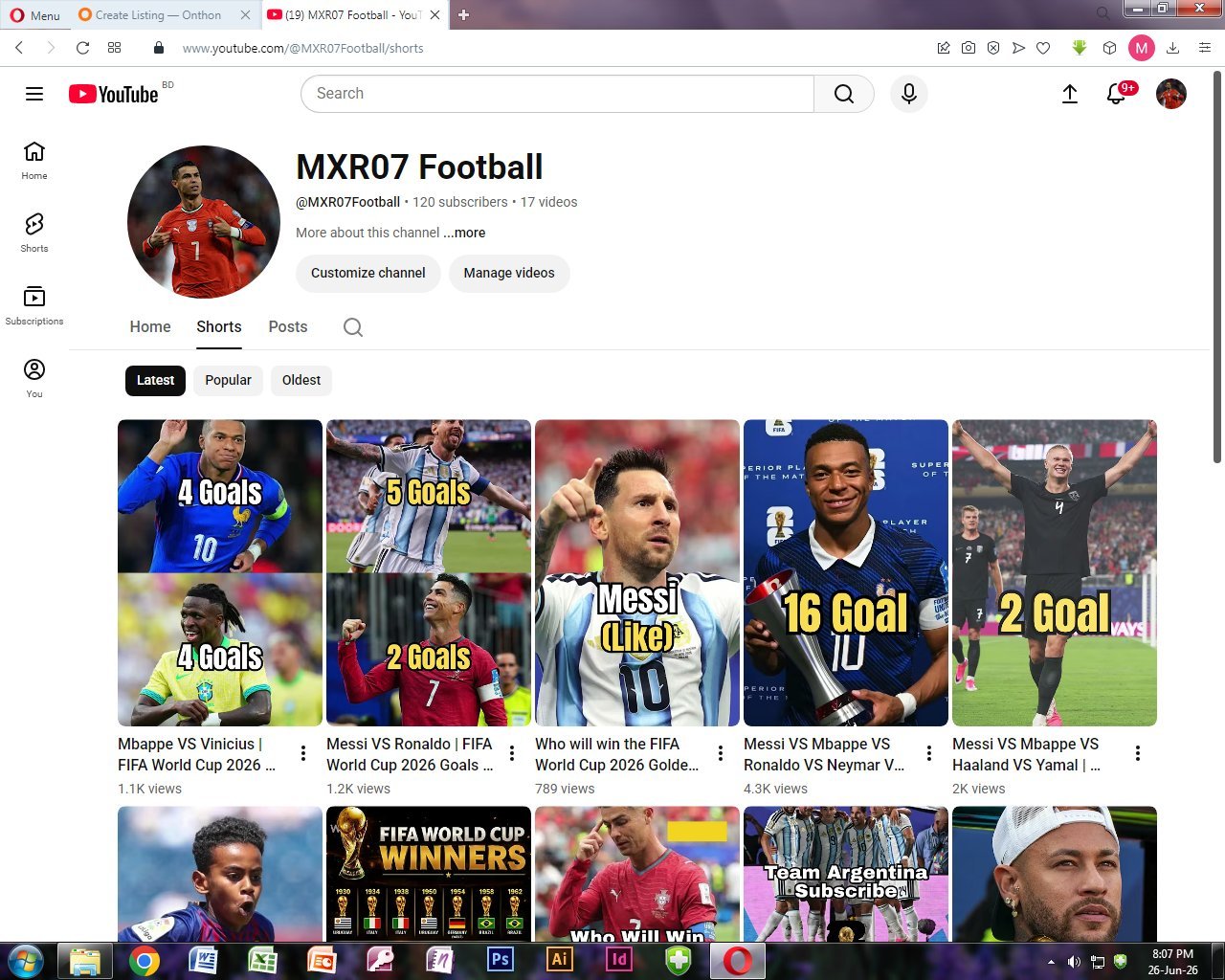Open the Opera Menu

34,14
